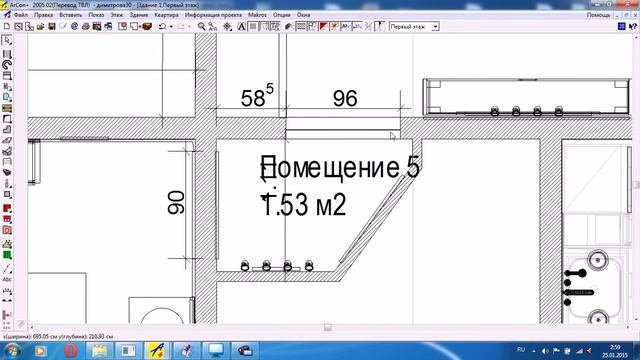Select the Abc text tool
Screen dimensions: 640x360
pos(7,280)
